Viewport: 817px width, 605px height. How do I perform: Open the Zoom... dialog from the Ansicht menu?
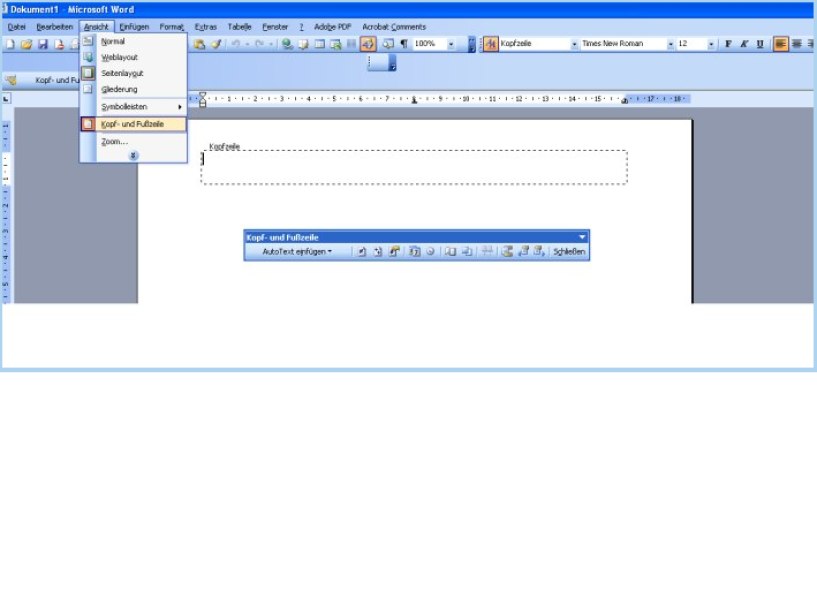(133, 141)
